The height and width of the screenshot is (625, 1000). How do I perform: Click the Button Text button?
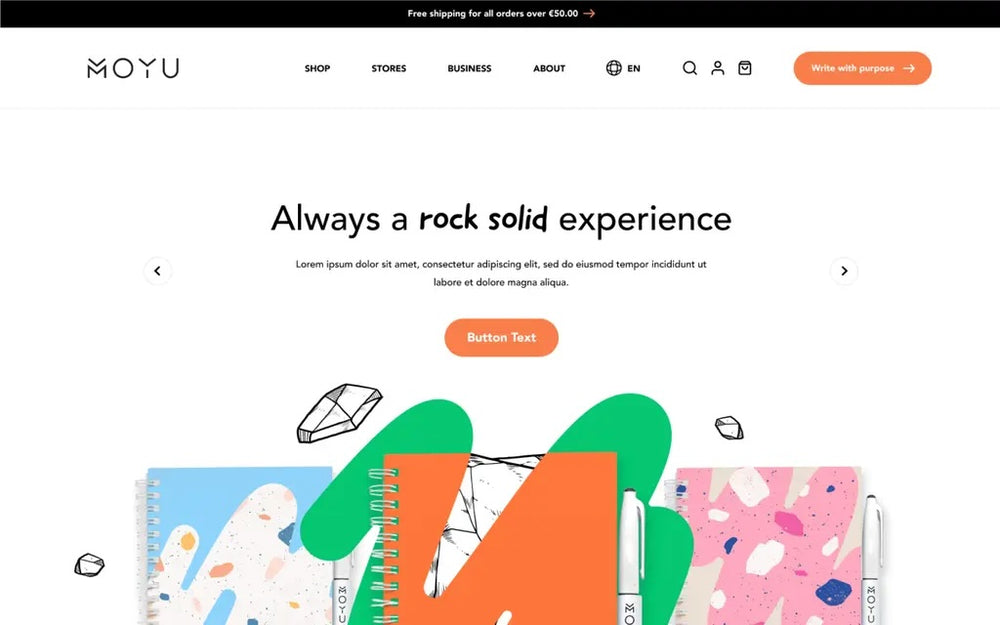click(501, 337)
